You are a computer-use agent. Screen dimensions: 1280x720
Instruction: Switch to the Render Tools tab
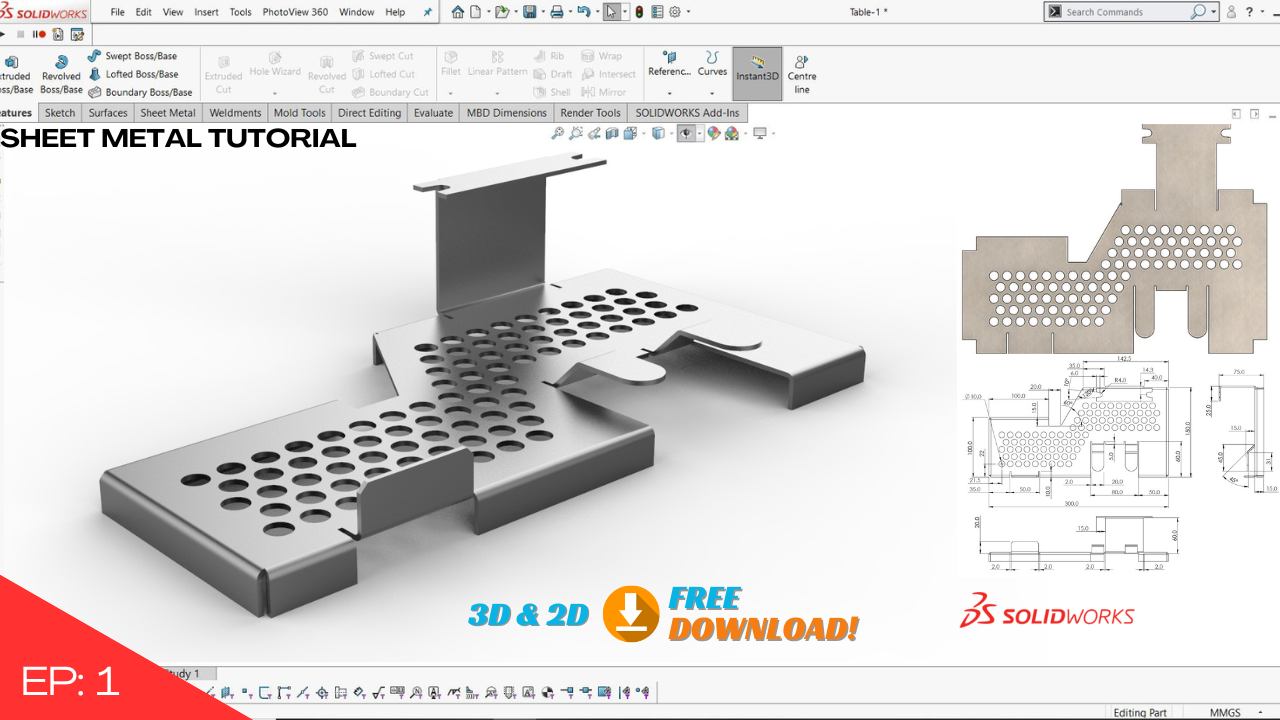[x=590, y=113]
